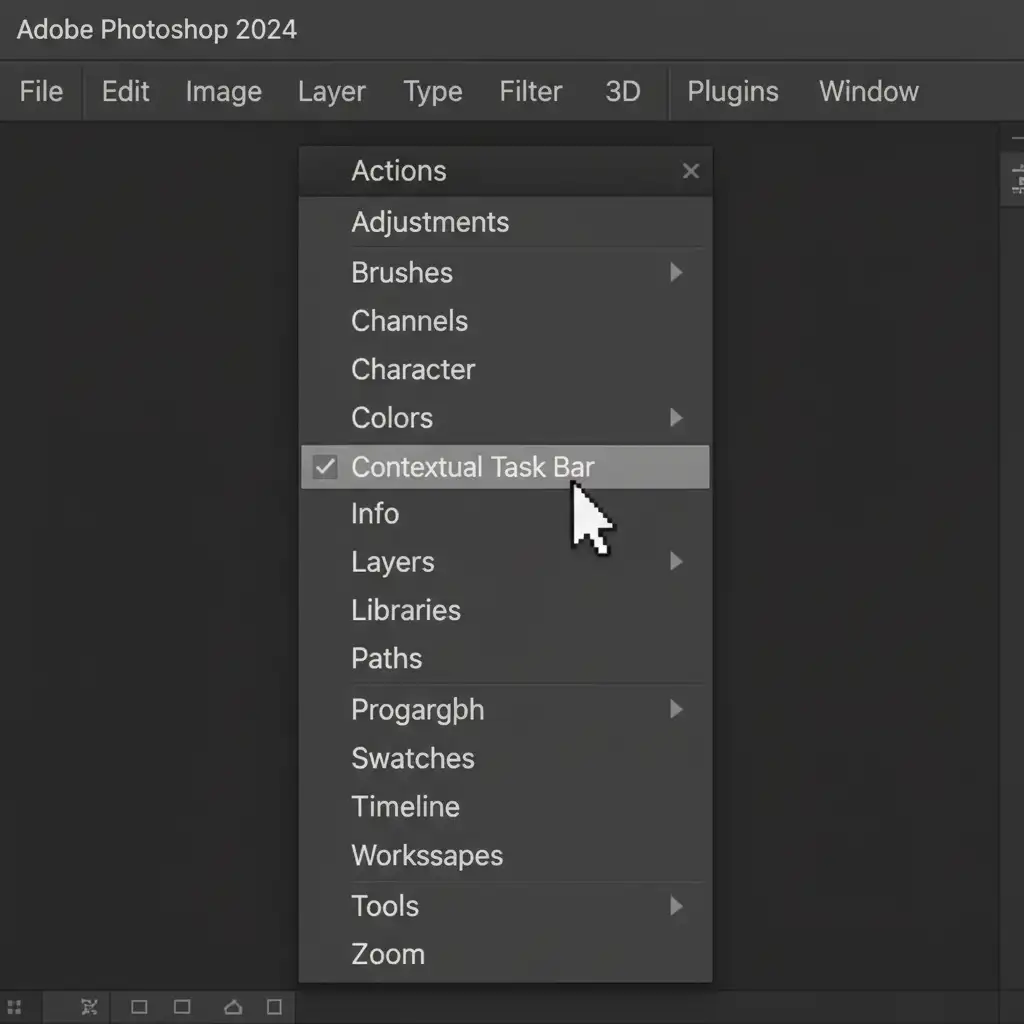Close the menu with the X beside Actions
The width and height of the screenshot is (1024, 1024).
pos(690,171)
